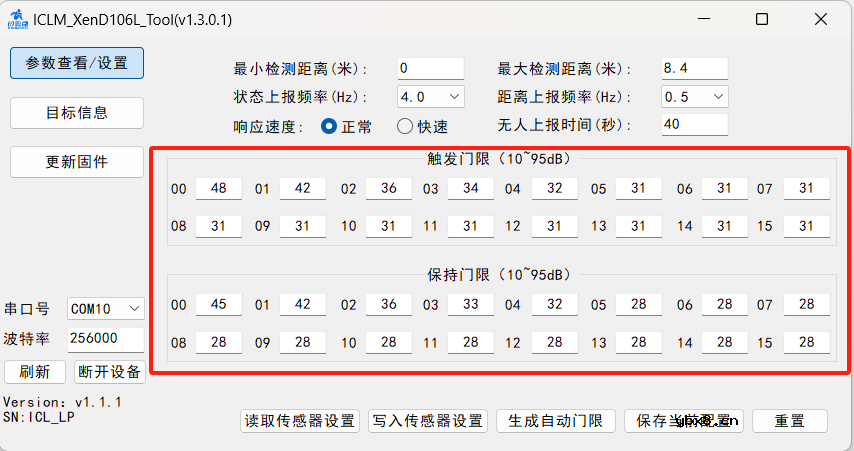Click 触发门限 gate 12 field

(x=555, y=227)
